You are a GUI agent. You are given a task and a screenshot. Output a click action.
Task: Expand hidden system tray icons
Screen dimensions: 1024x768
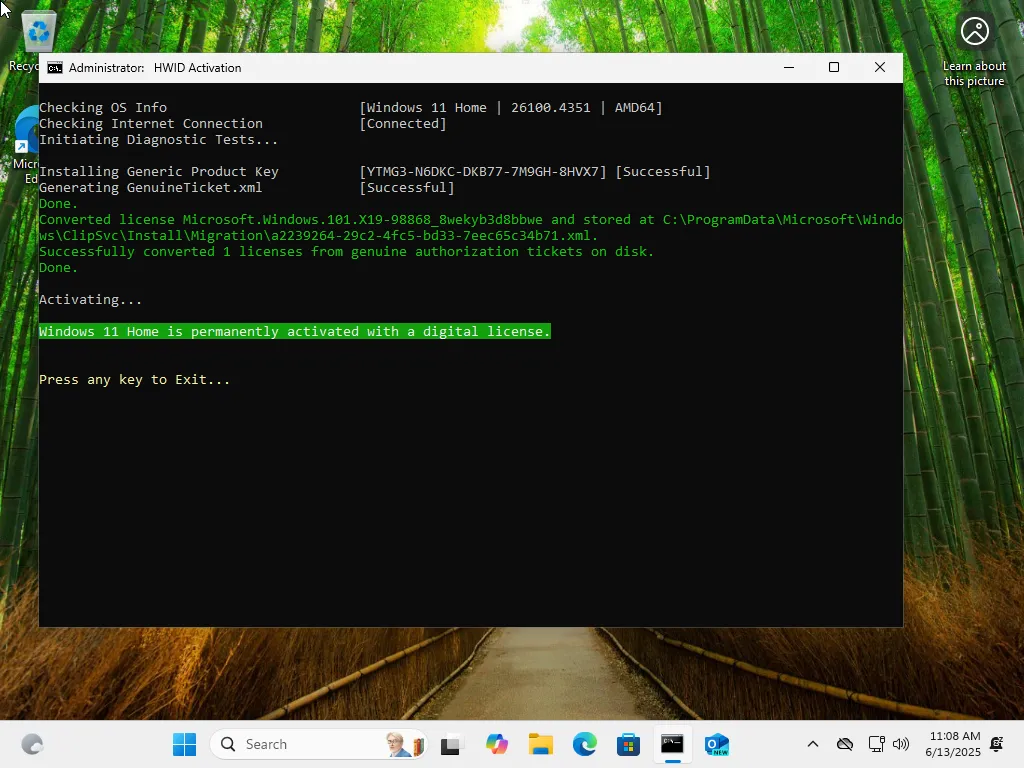click(812, 744)
